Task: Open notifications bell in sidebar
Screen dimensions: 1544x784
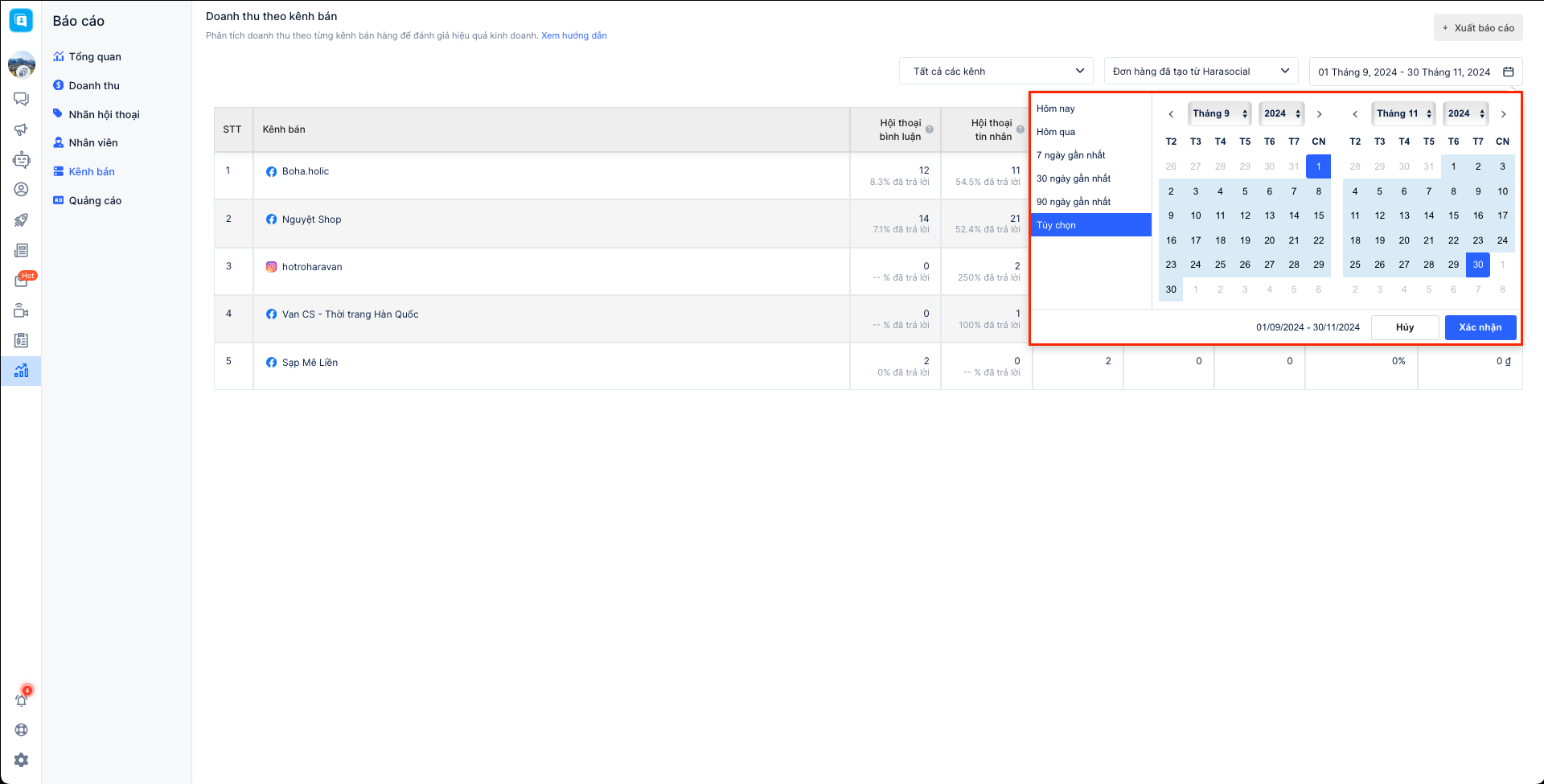Action: [x=22, y=700]
